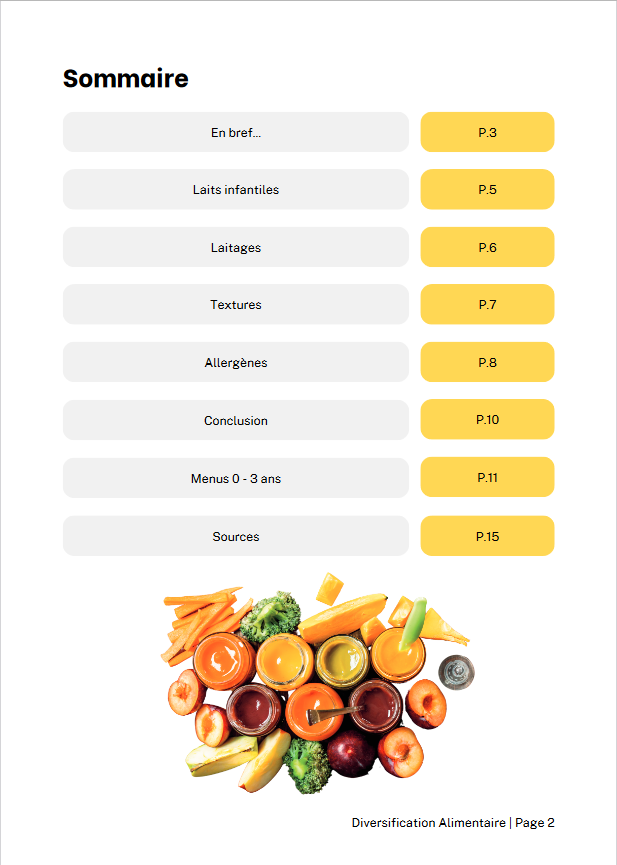Go to the Sources section
Screen dimensions: 617x865
tap(236, 537)
